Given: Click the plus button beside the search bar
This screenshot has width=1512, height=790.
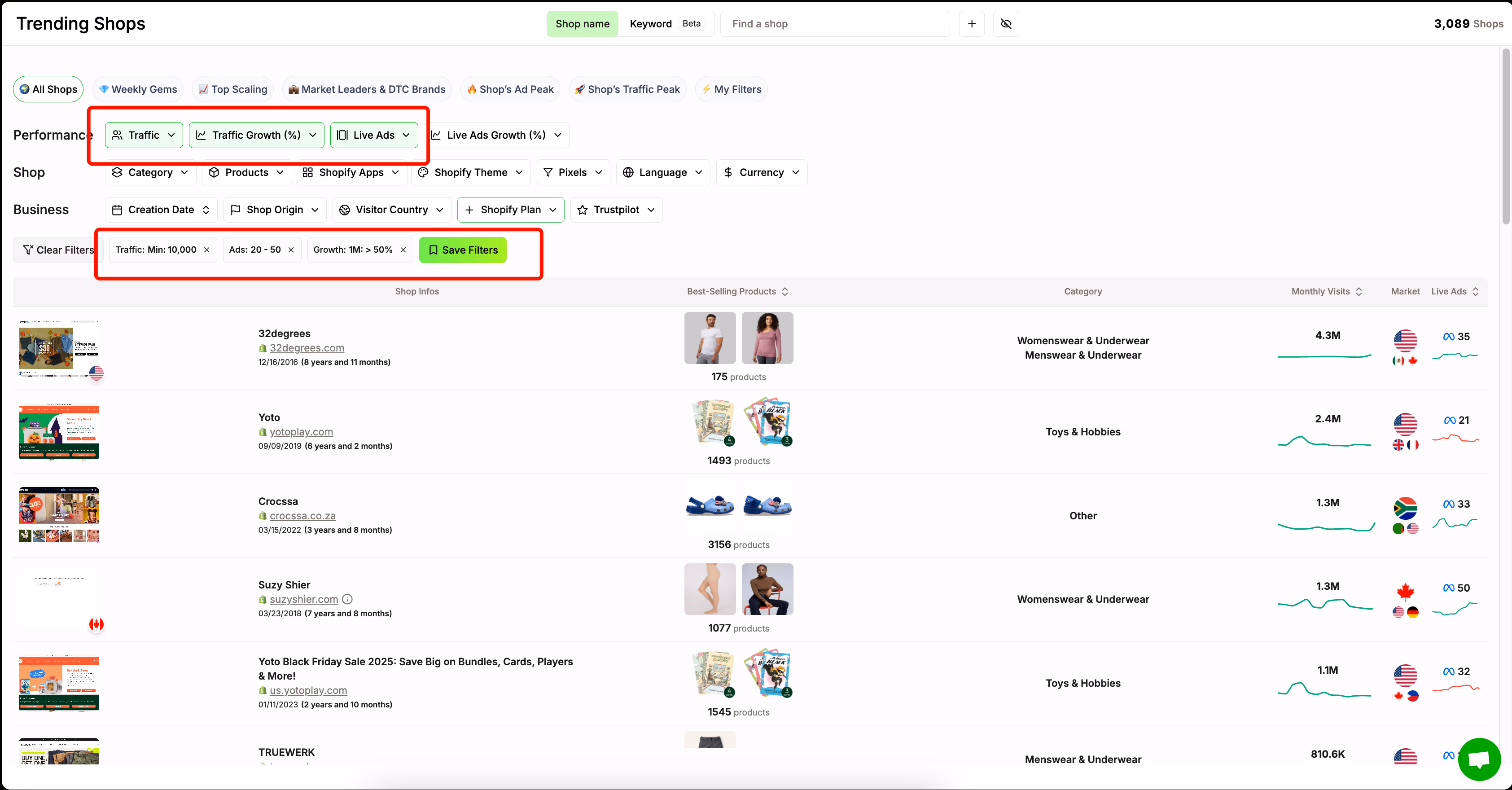Looking at the screenshot, I should 971,24.
